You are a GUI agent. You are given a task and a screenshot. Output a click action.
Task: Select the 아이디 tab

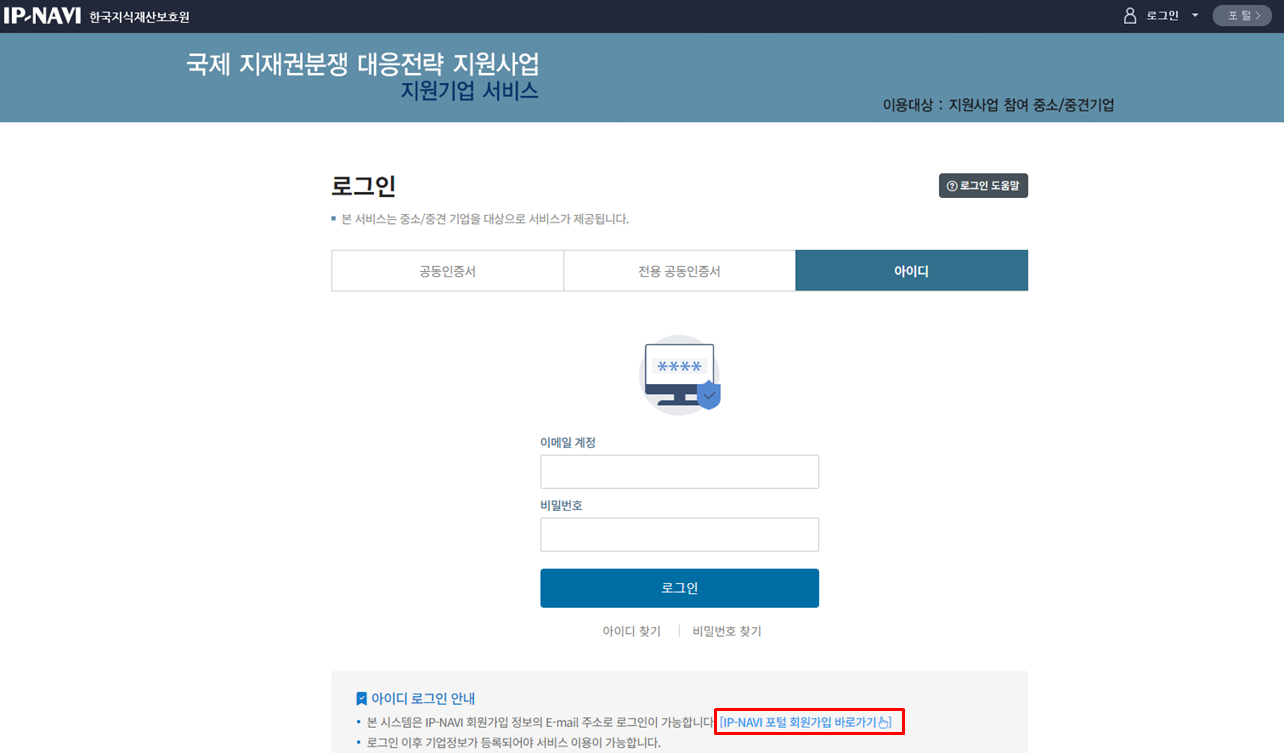[912, 271]
